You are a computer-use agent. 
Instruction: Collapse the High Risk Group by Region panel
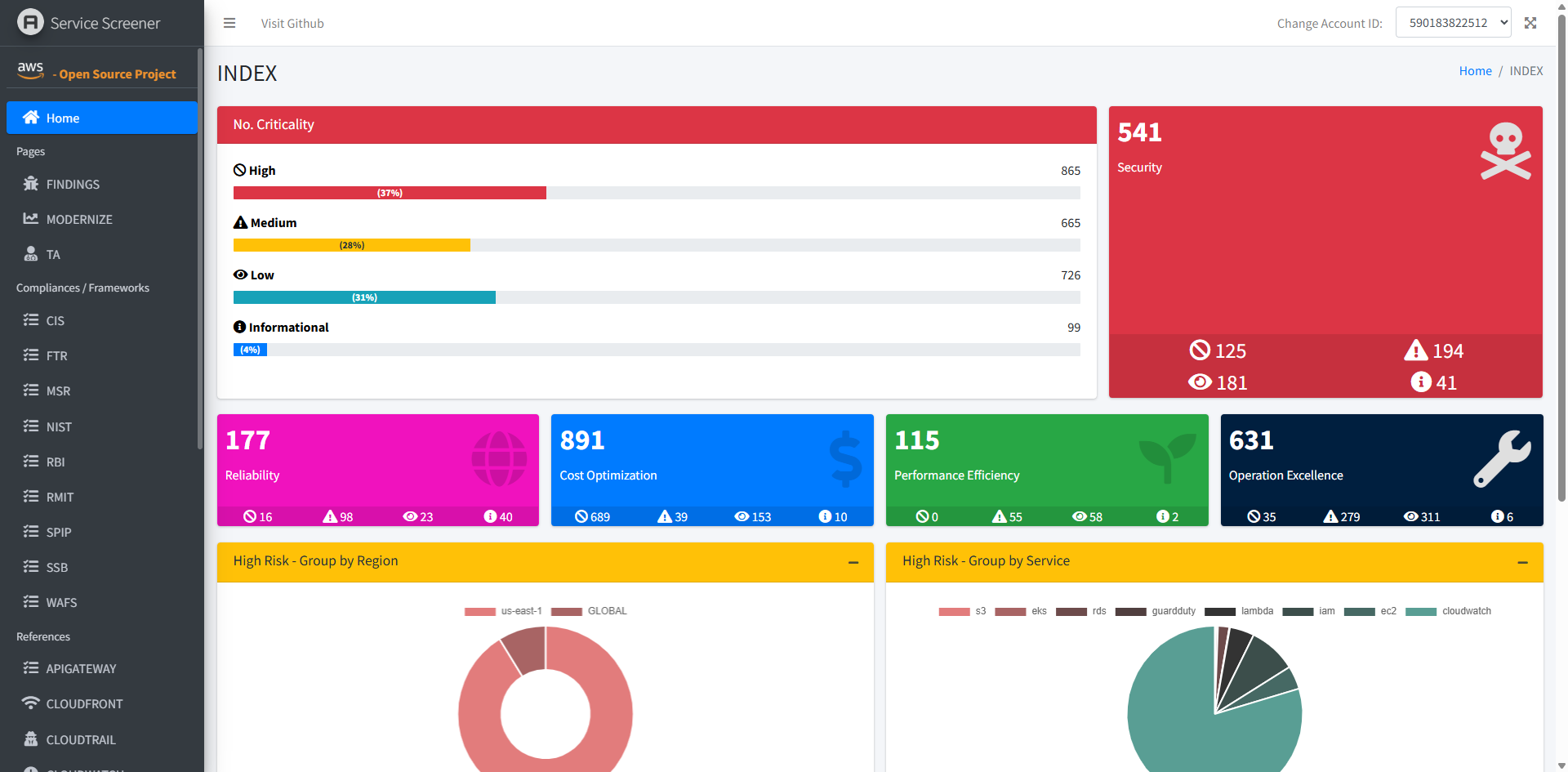point(853,562)
